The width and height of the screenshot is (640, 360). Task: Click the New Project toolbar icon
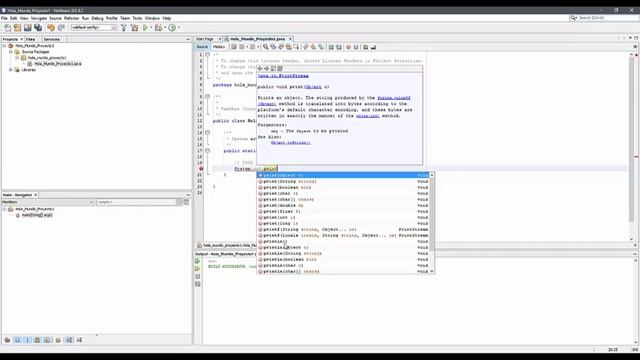[17, 28]
